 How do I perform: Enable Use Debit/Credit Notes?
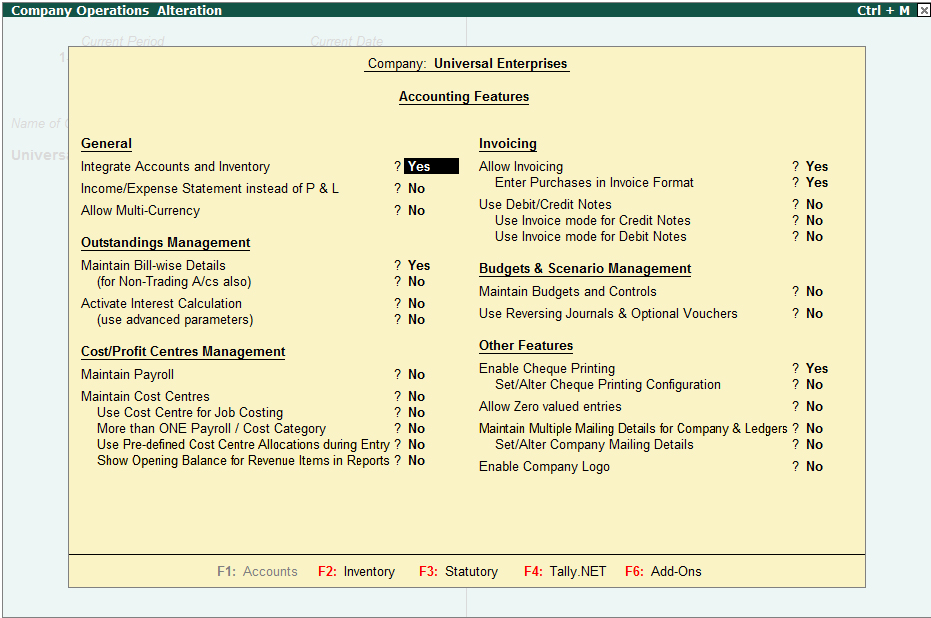tap(814, 204)
